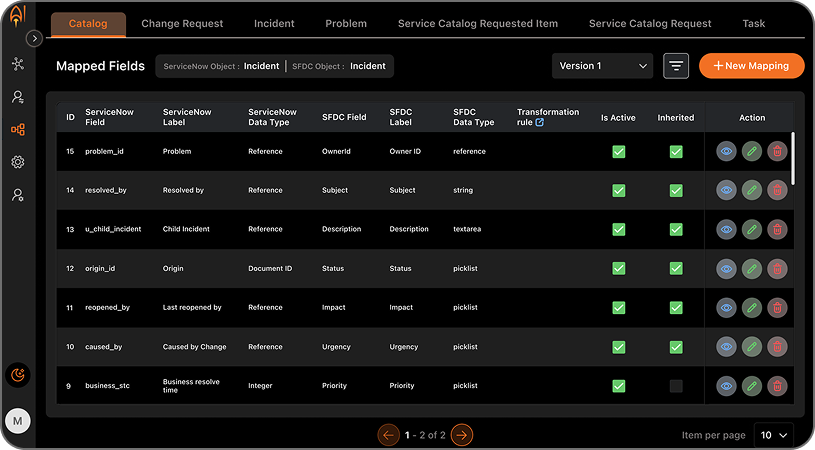Click the table vertical scrollbar
Screen dimensions: 815x450
click(793, 158)
